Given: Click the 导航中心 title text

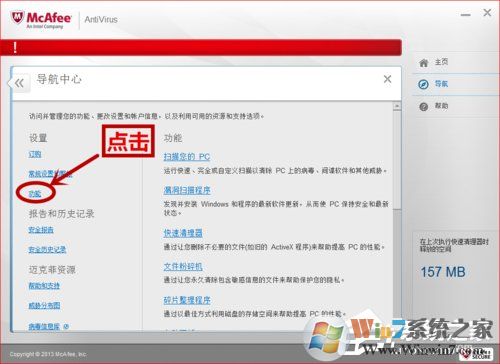Looking at the screenshot, I should (59, 79).
